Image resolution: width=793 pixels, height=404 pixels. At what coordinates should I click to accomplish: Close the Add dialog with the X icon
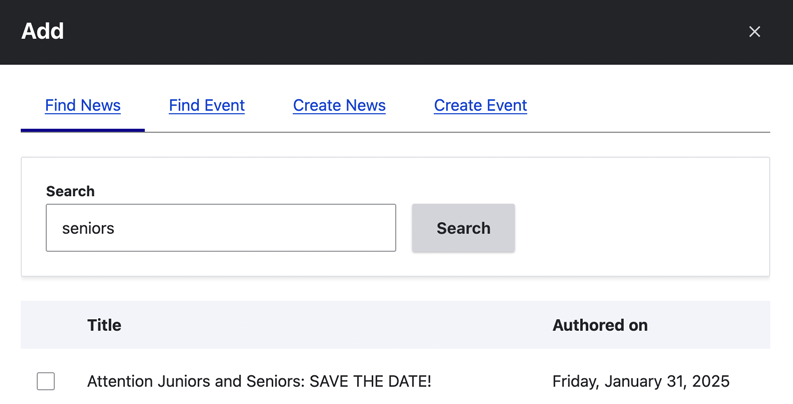pos(754,32)
